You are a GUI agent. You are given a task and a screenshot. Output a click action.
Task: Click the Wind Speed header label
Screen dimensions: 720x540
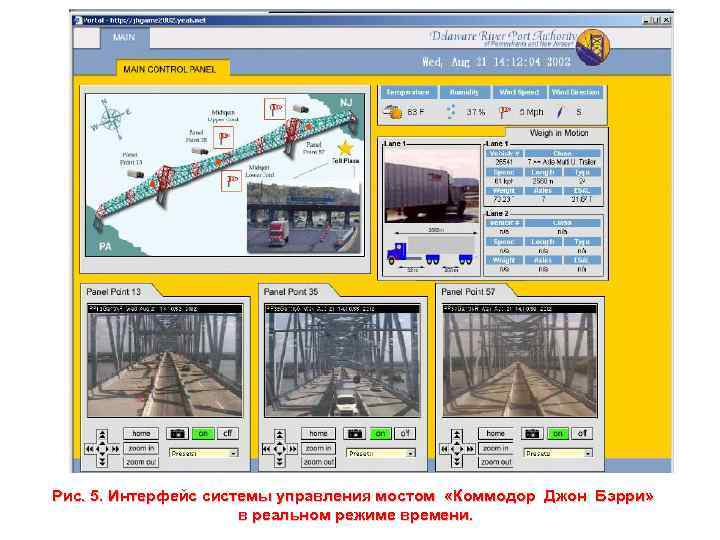(x=519, y=92)
